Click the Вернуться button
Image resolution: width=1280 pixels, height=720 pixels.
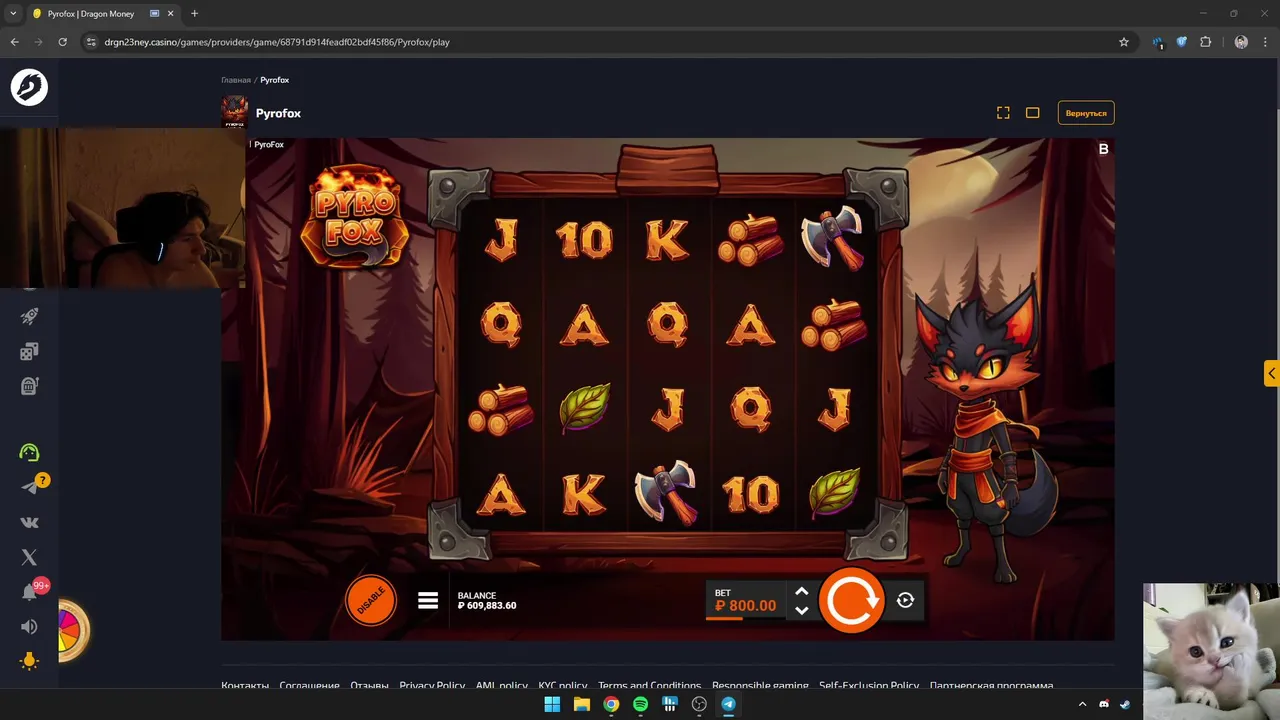(1086, 113)
